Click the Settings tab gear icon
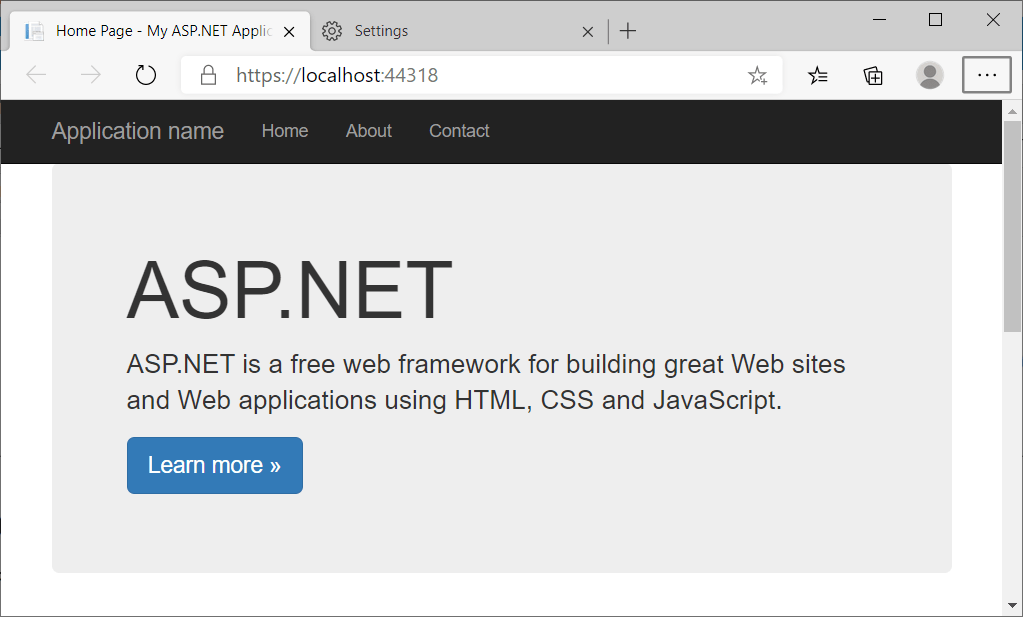Image resolution: width=1023 pixels, height=617 pixels. [332, 31]
